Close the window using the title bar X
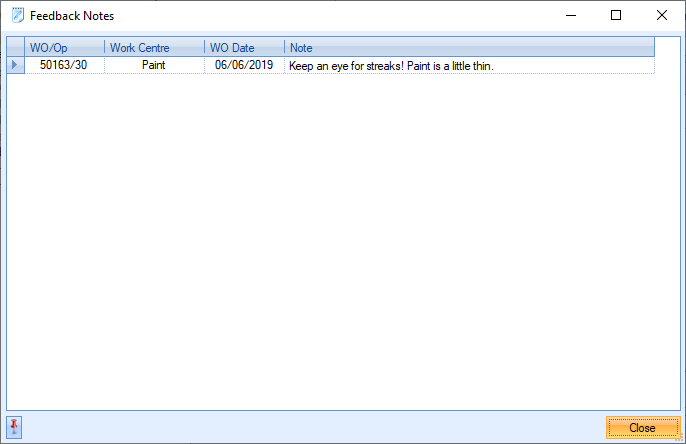This screenshot has height=444, width=686. [661, 16]
